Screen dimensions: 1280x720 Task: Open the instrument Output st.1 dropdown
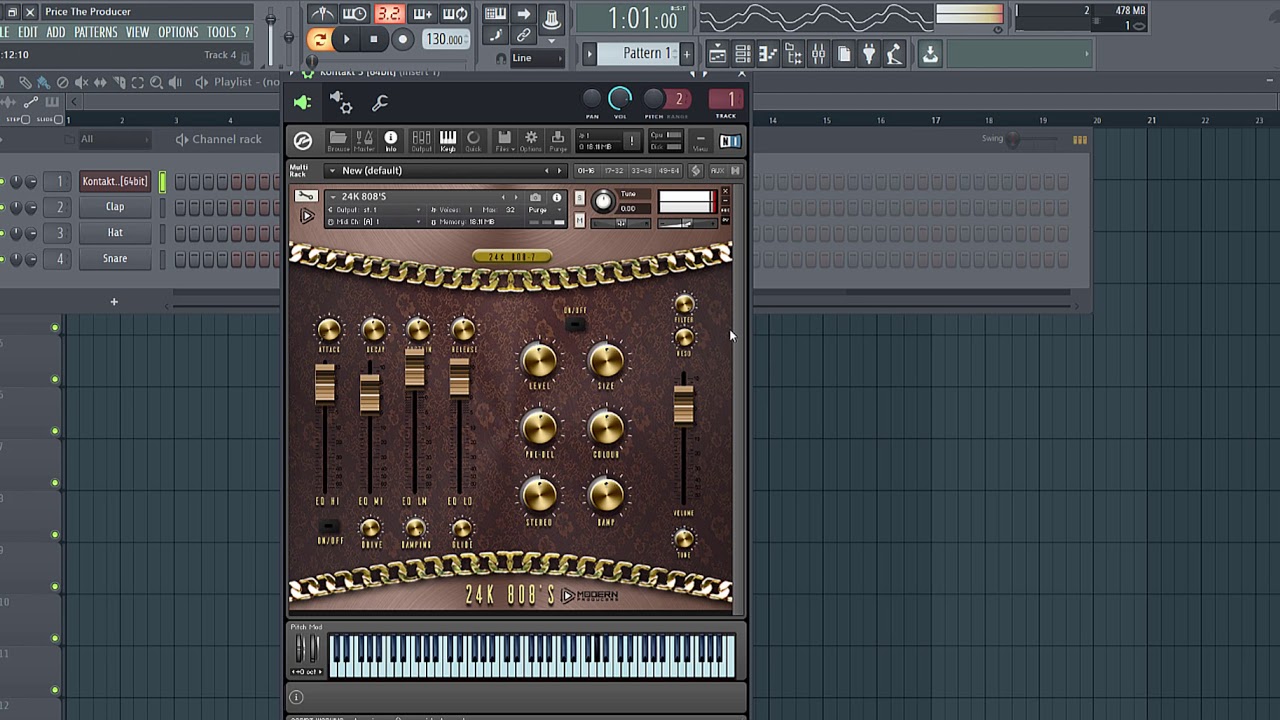pos(374,210)
